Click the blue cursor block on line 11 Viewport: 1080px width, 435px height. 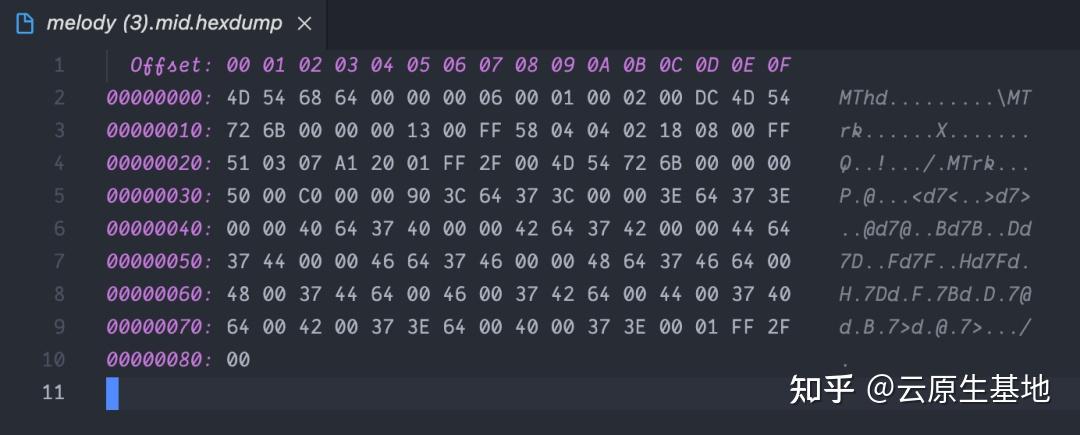pos(112,392)
